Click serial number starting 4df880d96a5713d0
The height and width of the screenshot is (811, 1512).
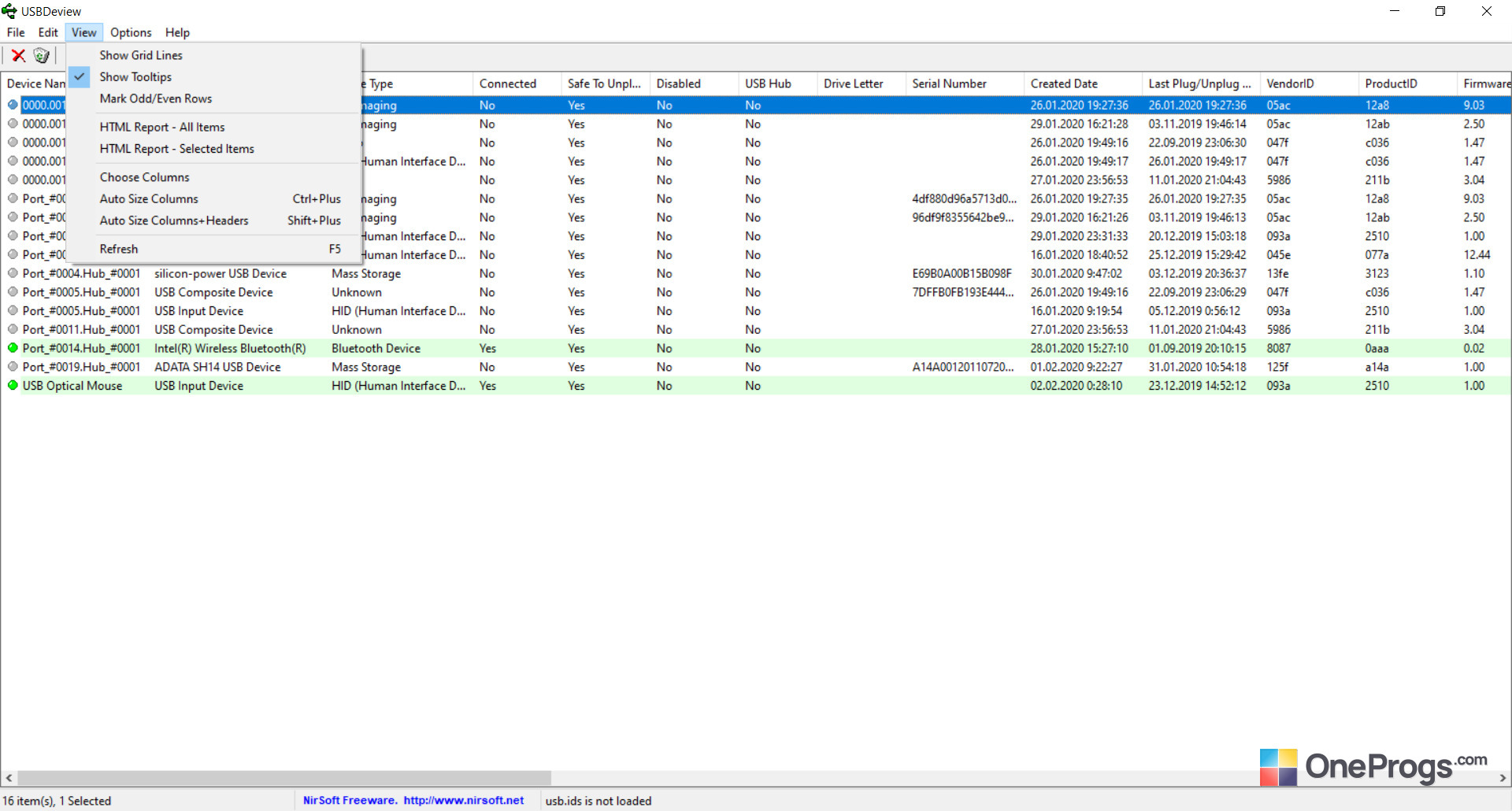(x=965, y=198)
